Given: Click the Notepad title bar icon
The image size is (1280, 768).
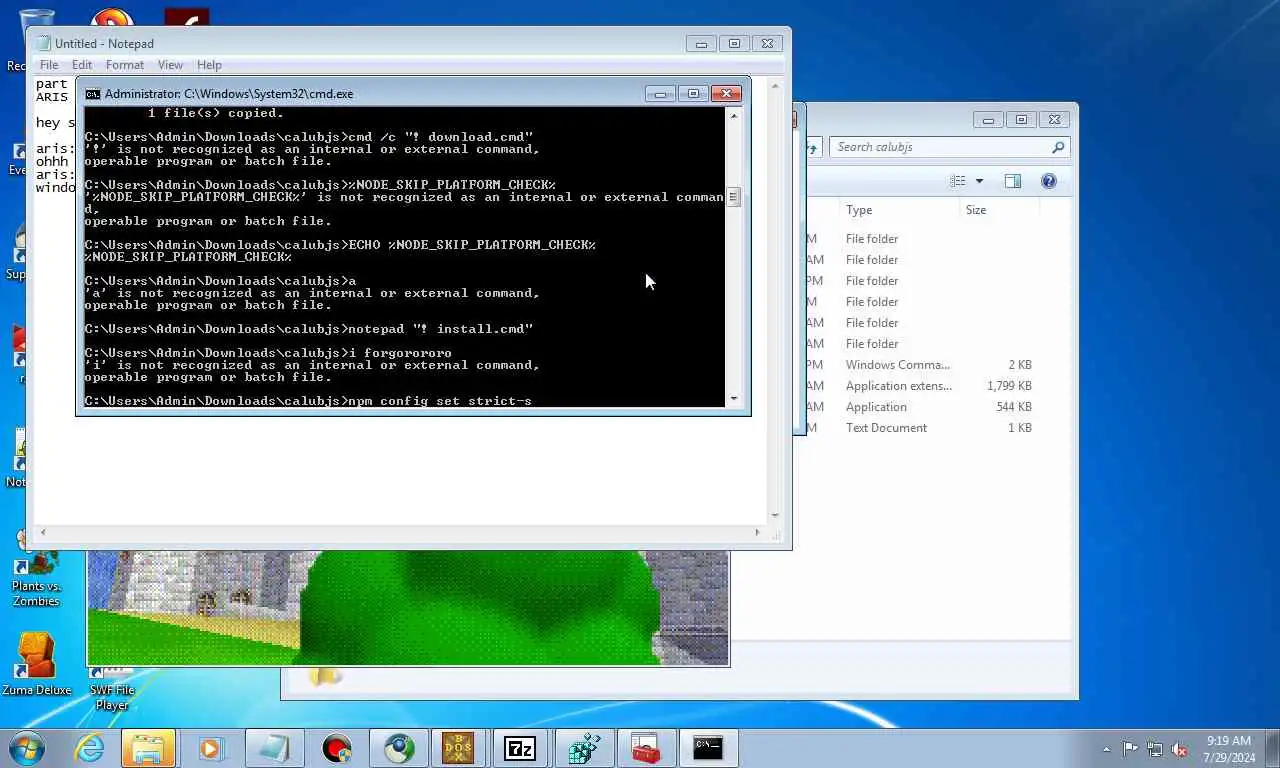Looking at the screenshot, I should coord(43,43).
